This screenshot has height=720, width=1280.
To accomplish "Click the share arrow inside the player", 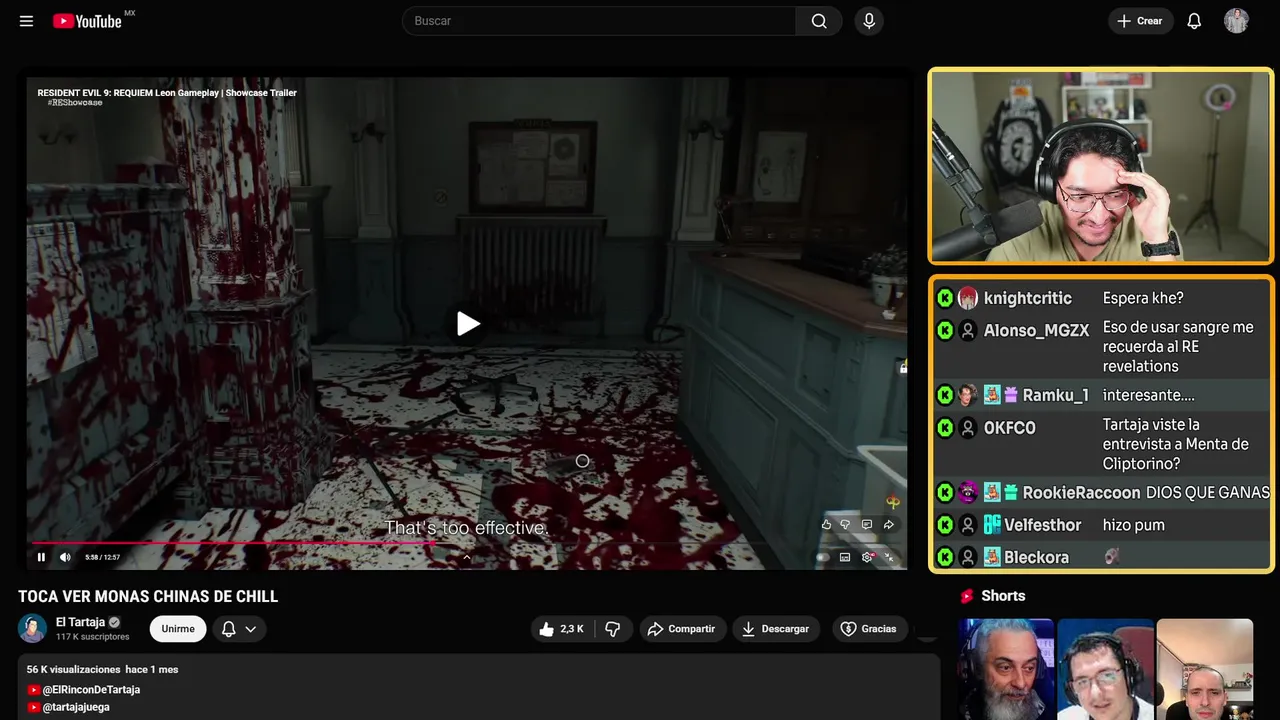I will click(888, 524).
